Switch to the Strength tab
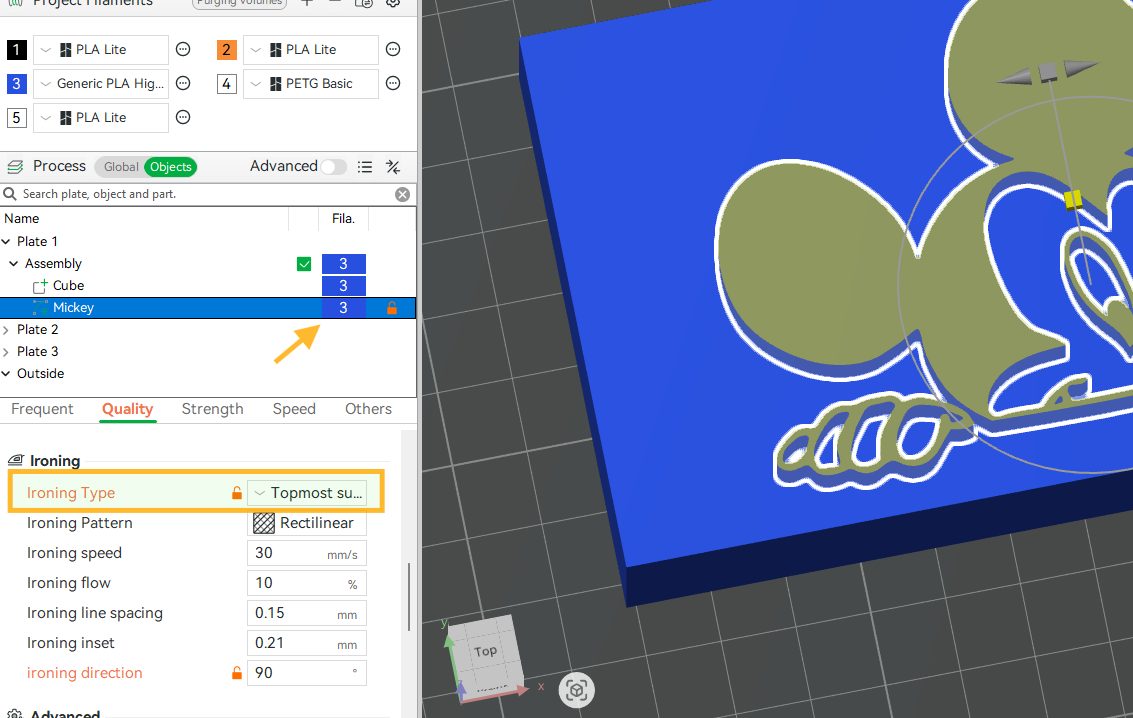The width and height of the screenshot is (1133, 718). (212, 409)
